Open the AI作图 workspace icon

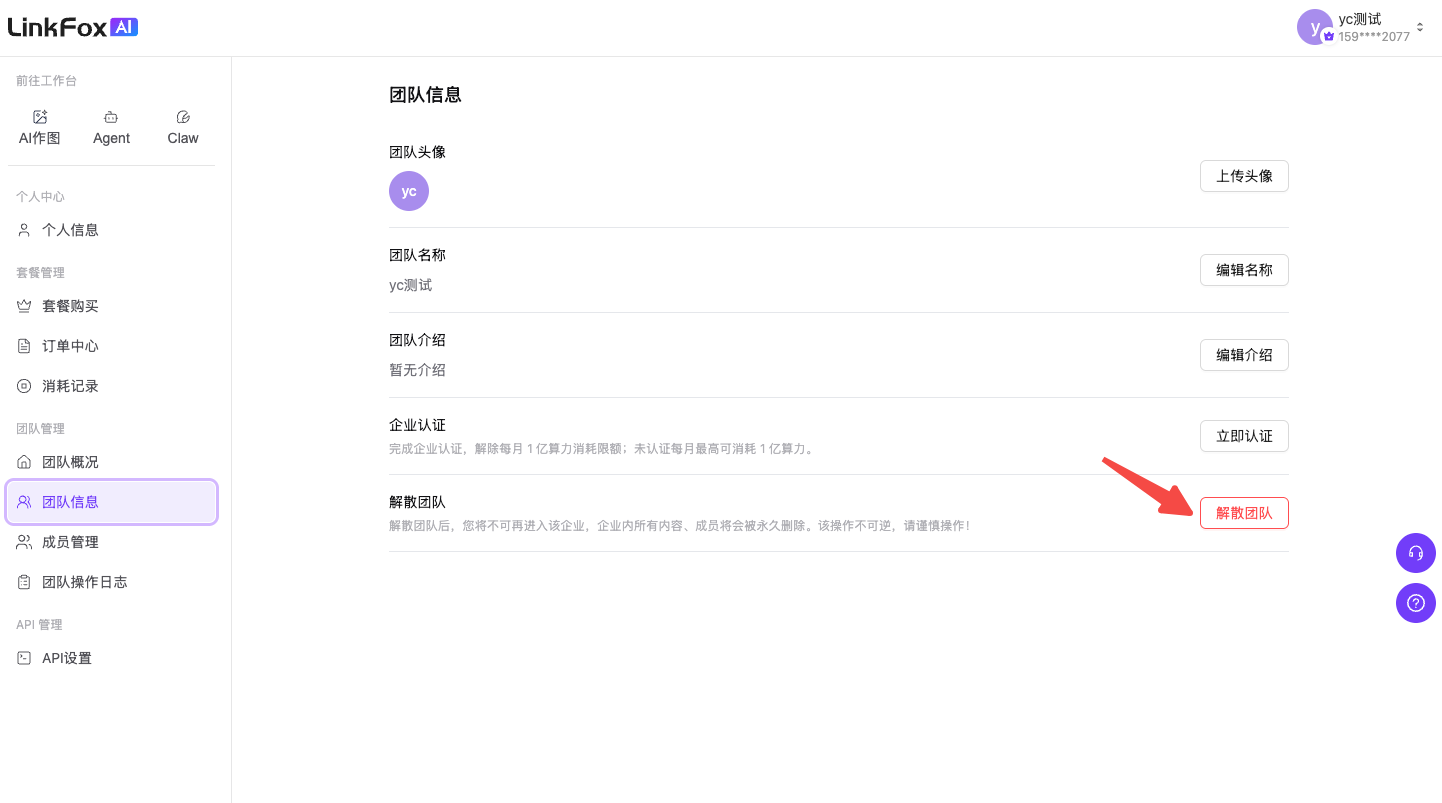click(x=40, y=117)
